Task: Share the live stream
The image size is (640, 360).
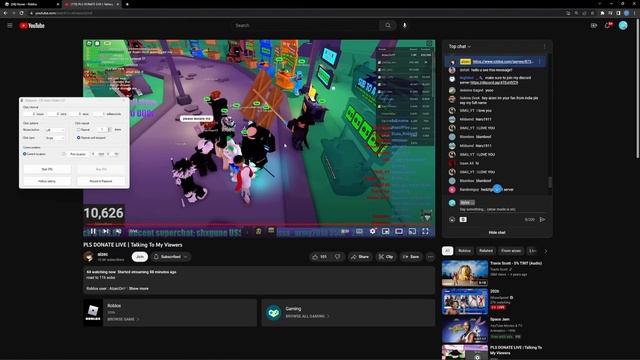Action: tap(360, 257)
